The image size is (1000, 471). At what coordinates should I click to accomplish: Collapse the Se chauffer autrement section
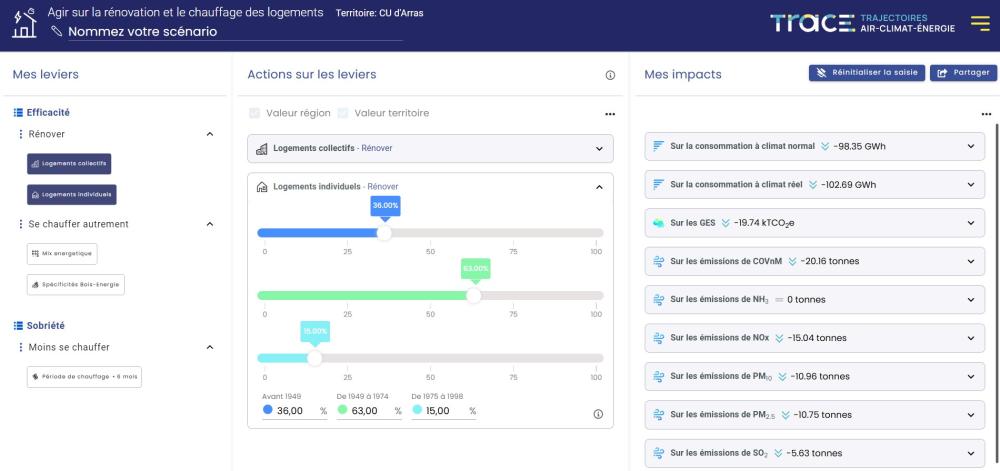coord(209,224)
